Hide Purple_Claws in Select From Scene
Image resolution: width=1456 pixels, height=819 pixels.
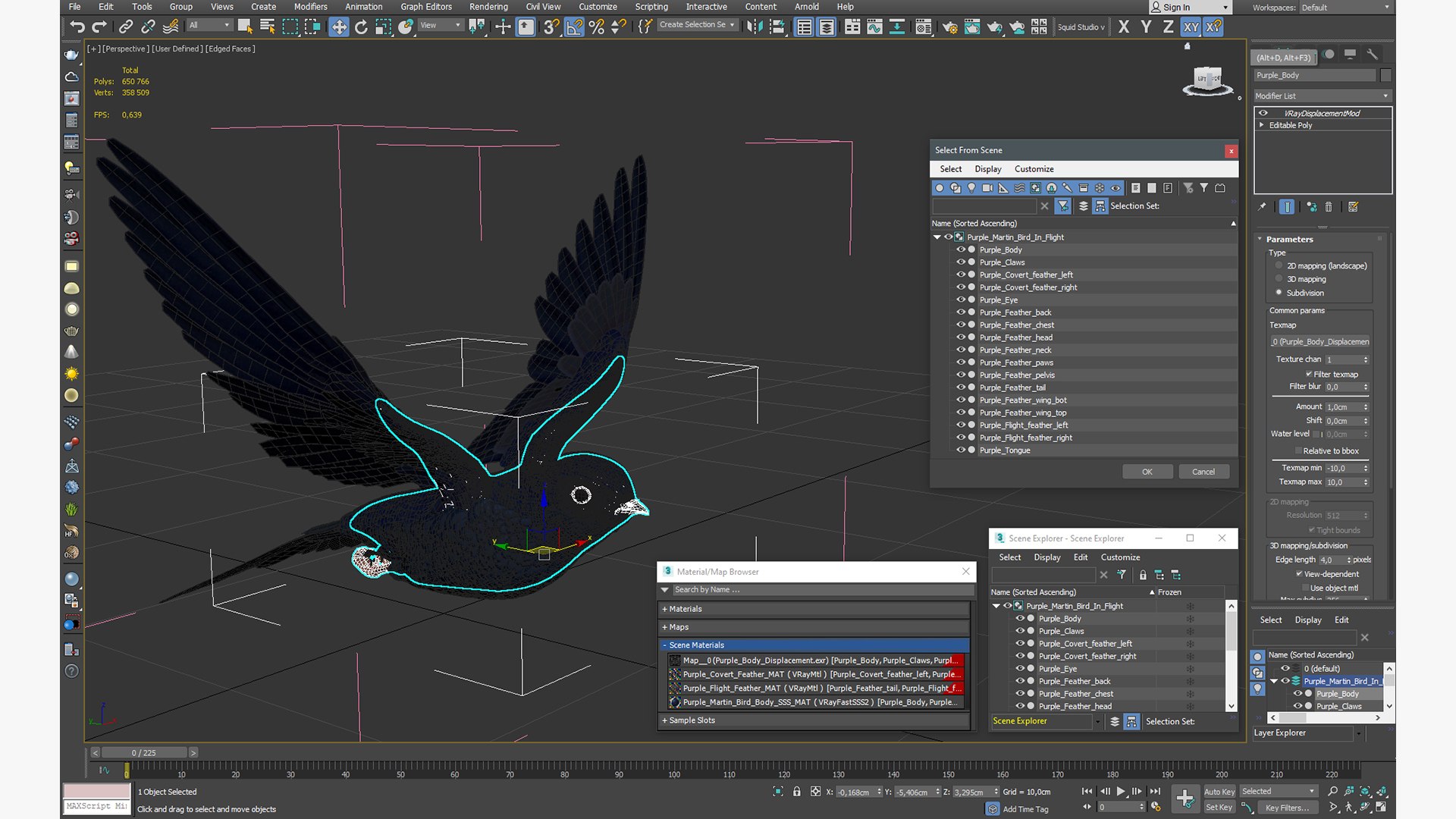click(961, 262)
